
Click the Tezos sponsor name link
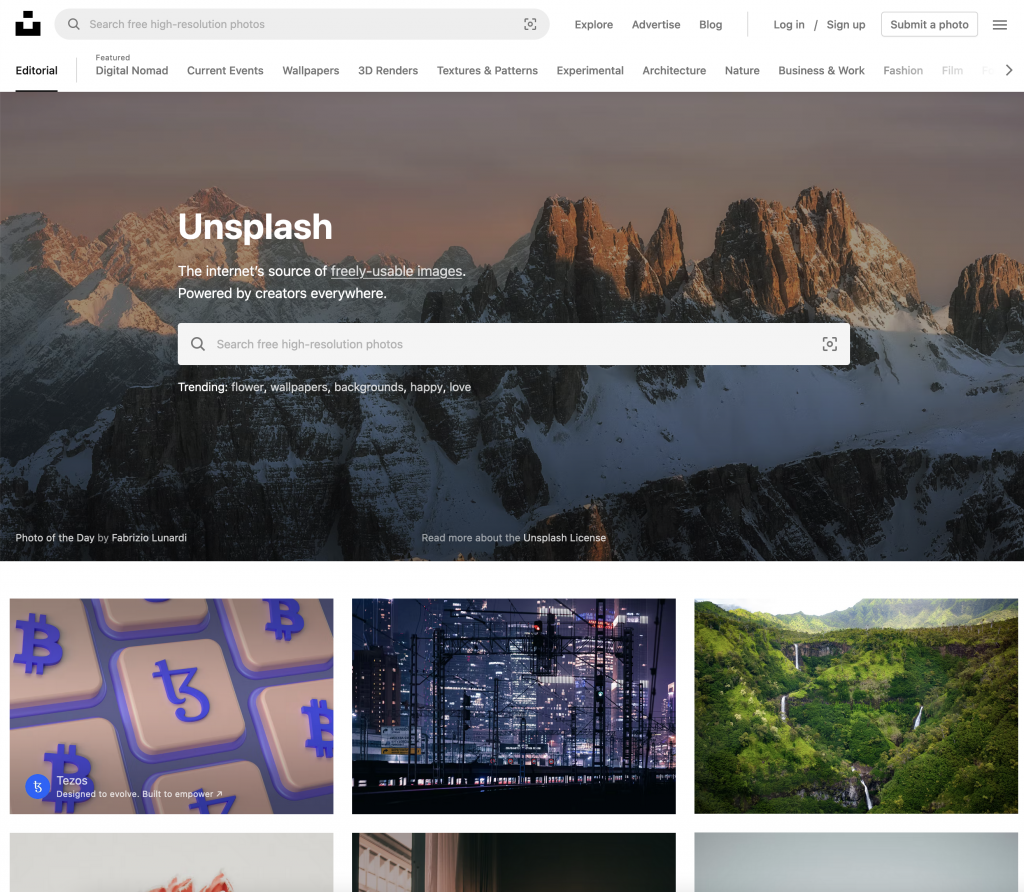point(72,780)
